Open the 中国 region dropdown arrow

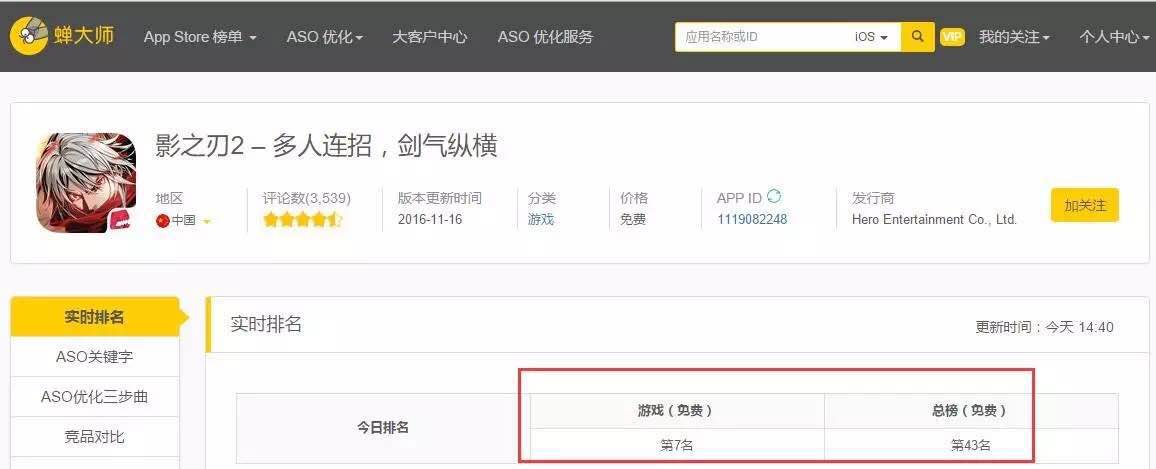(206, 220)
